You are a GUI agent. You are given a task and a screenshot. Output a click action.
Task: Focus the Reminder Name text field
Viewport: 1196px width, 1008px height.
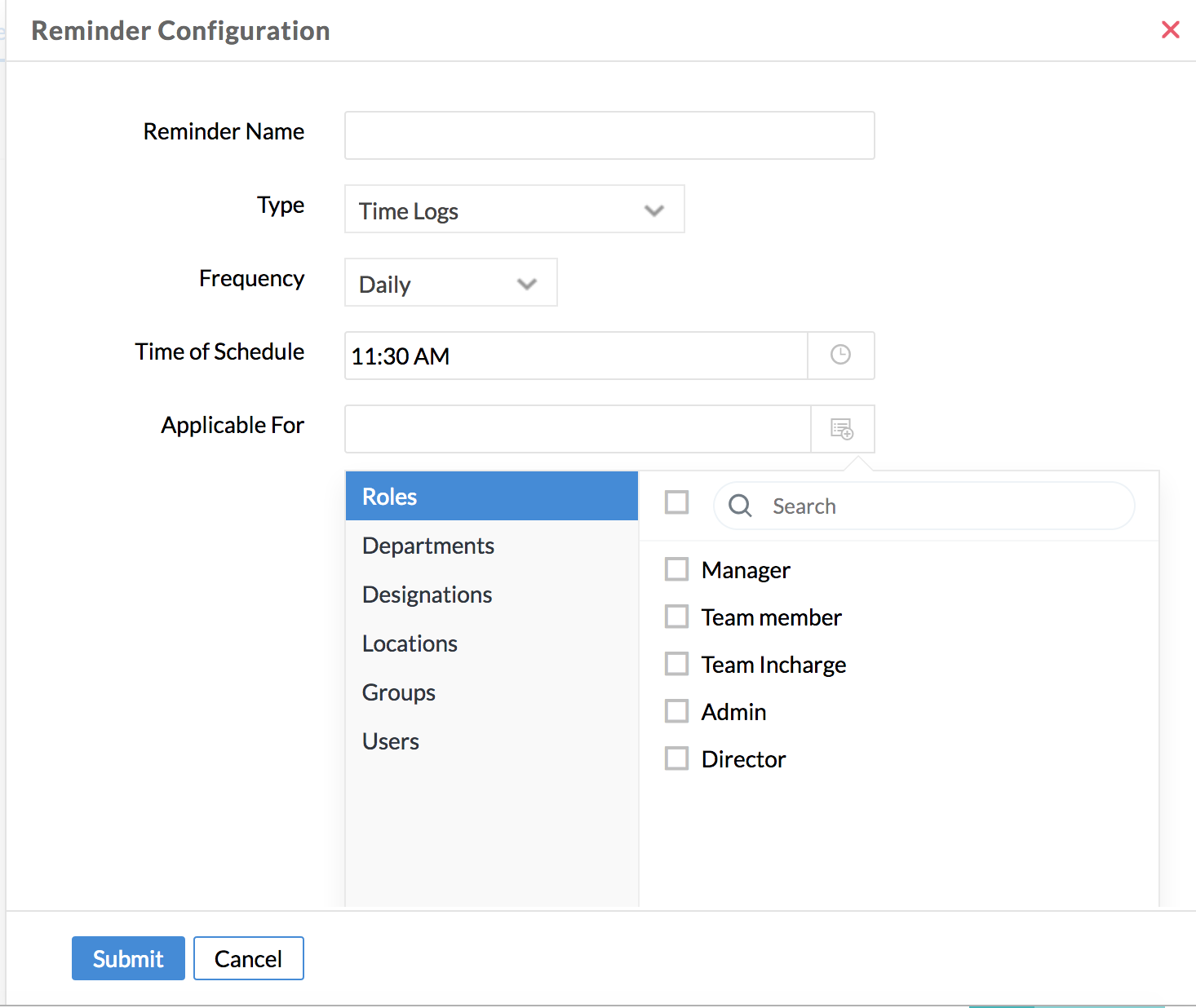coord(609,135)
